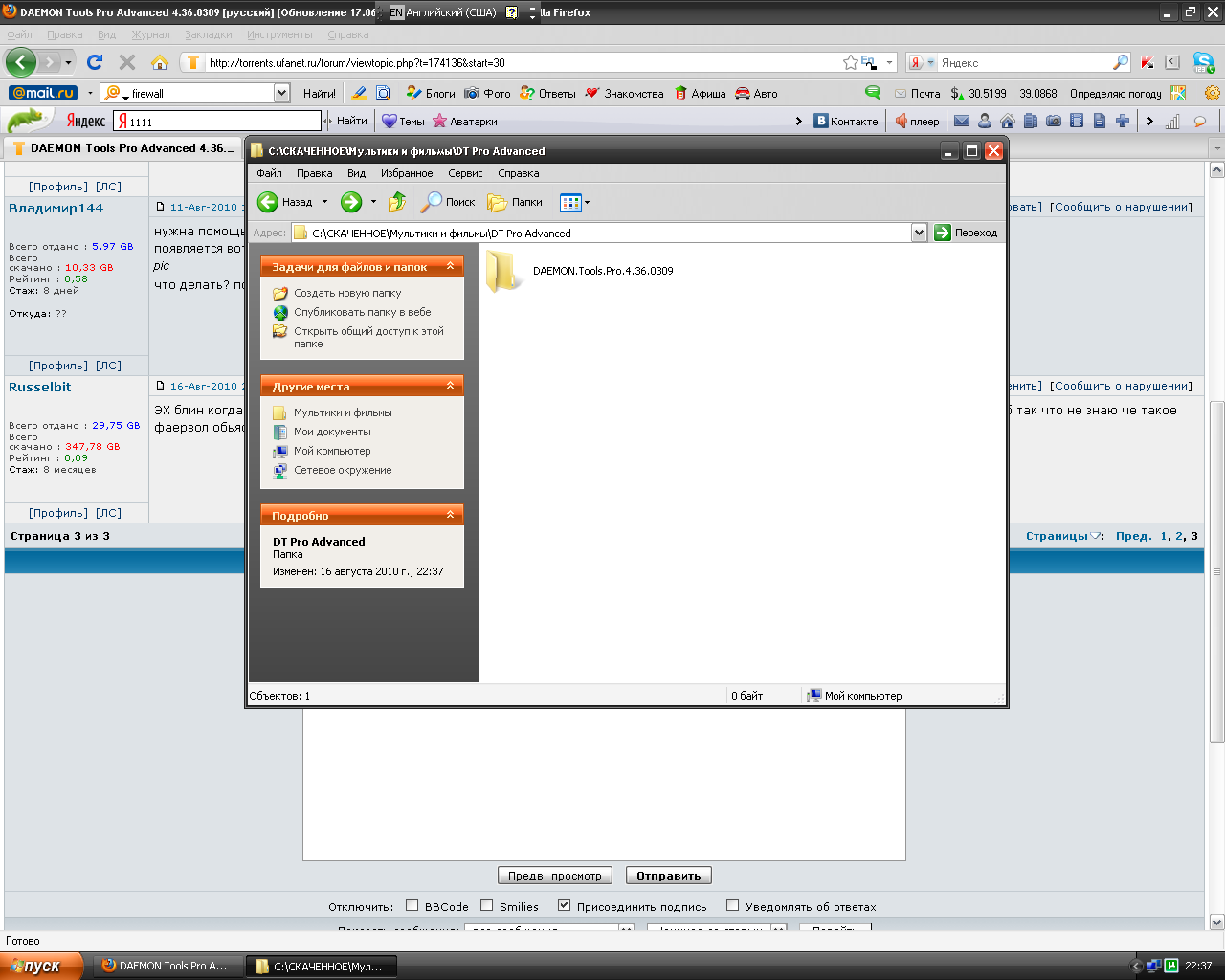Open green chat bubble icon in Mail.ru toolbar
The width and height of the screenshot is (1225, 980).
coord(873,93)
